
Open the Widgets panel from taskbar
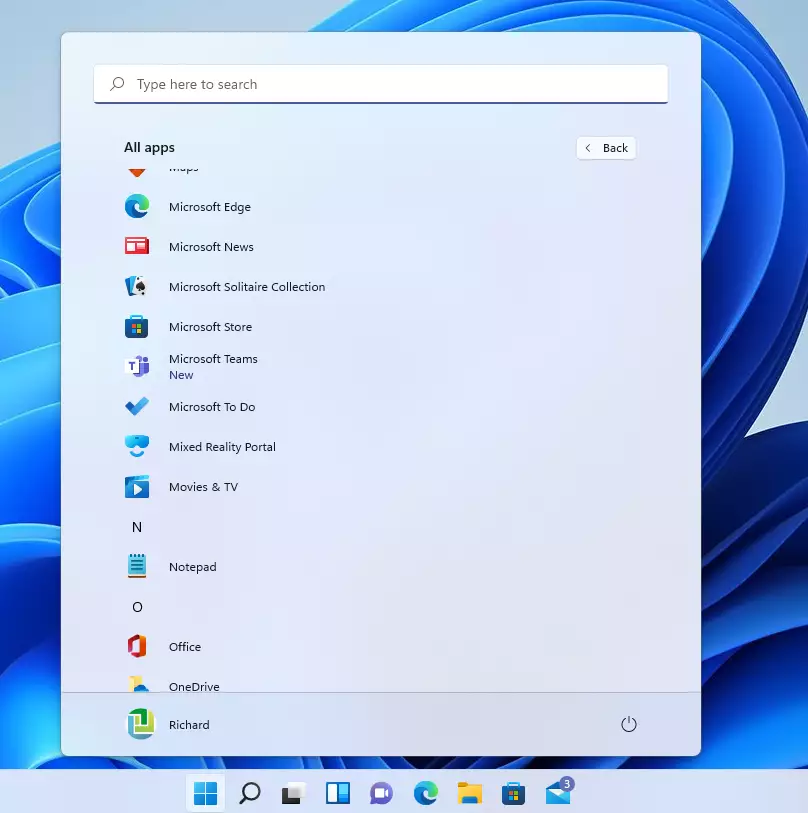(338, 793)
